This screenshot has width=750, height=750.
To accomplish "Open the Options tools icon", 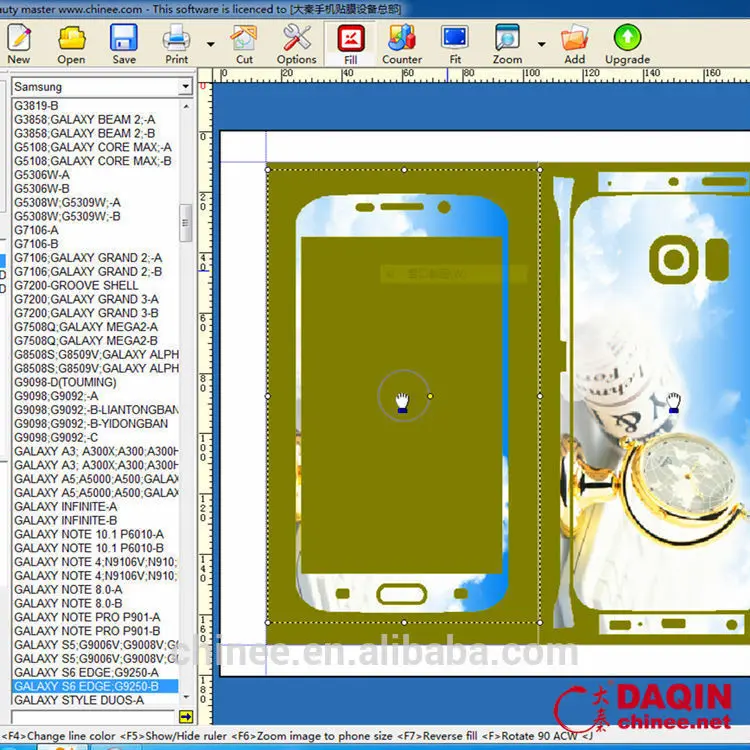I will pos(297,38).
